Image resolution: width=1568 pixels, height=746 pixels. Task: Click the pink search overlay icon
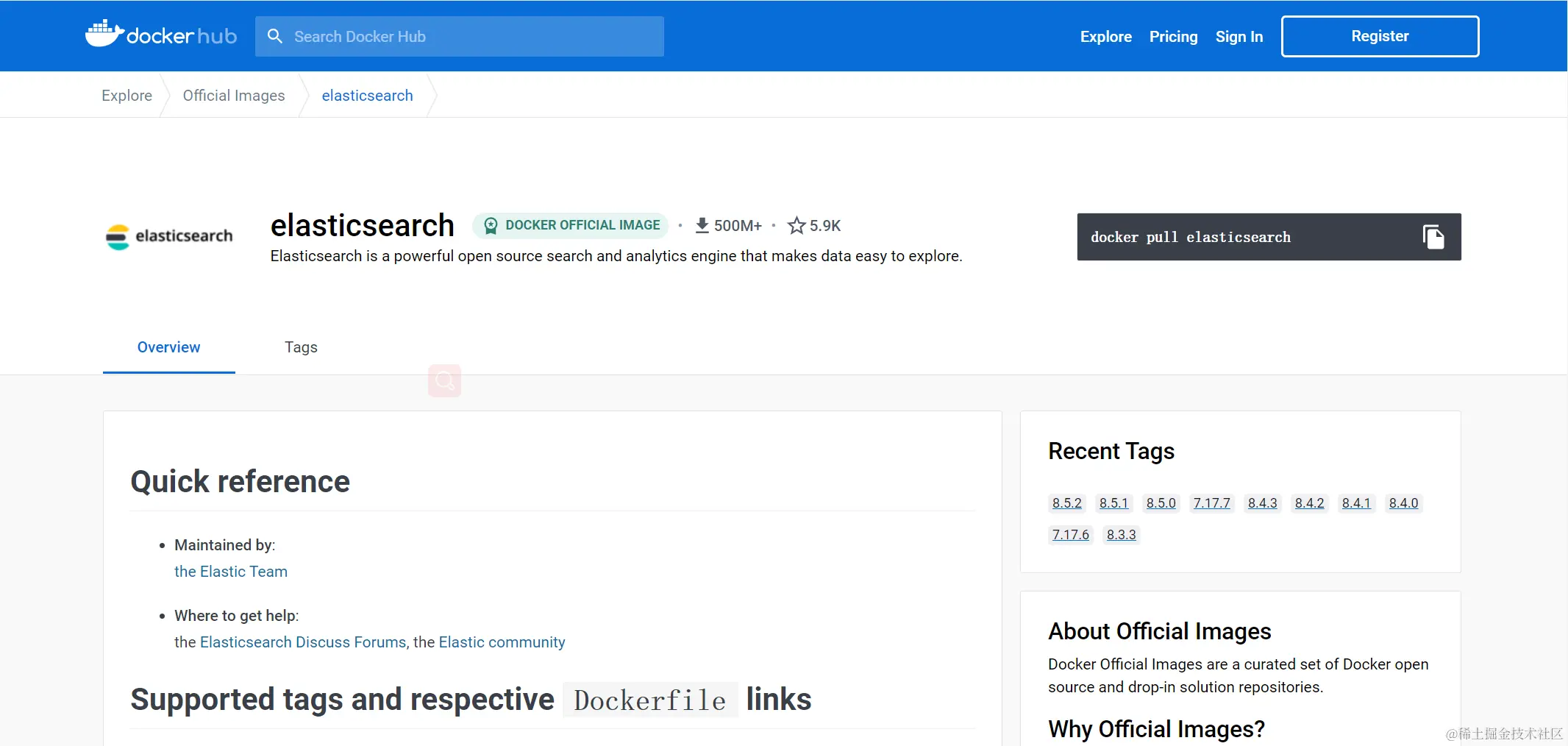click(445, 380)
